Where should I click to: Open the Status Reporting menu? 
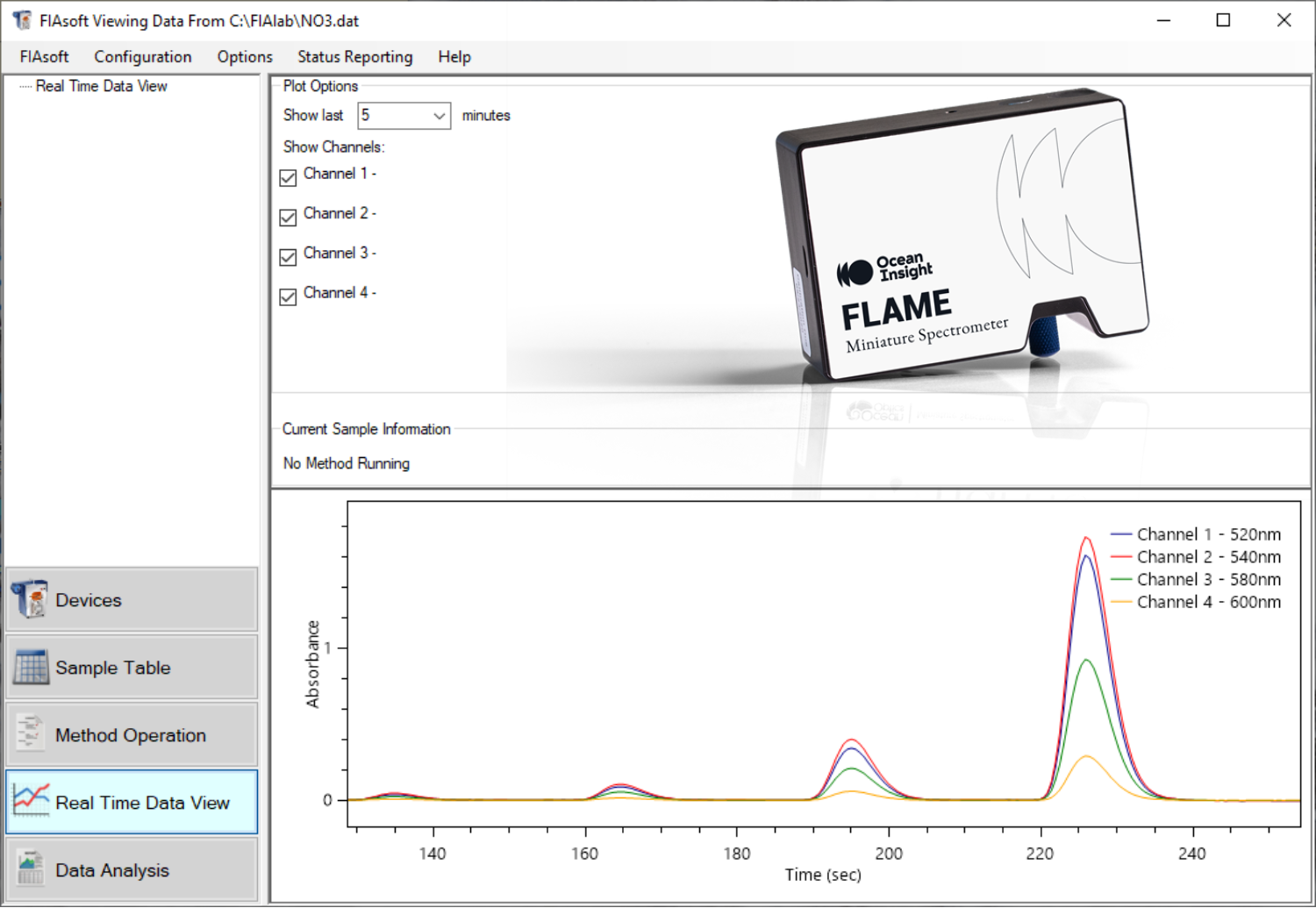tap(354, 56)
